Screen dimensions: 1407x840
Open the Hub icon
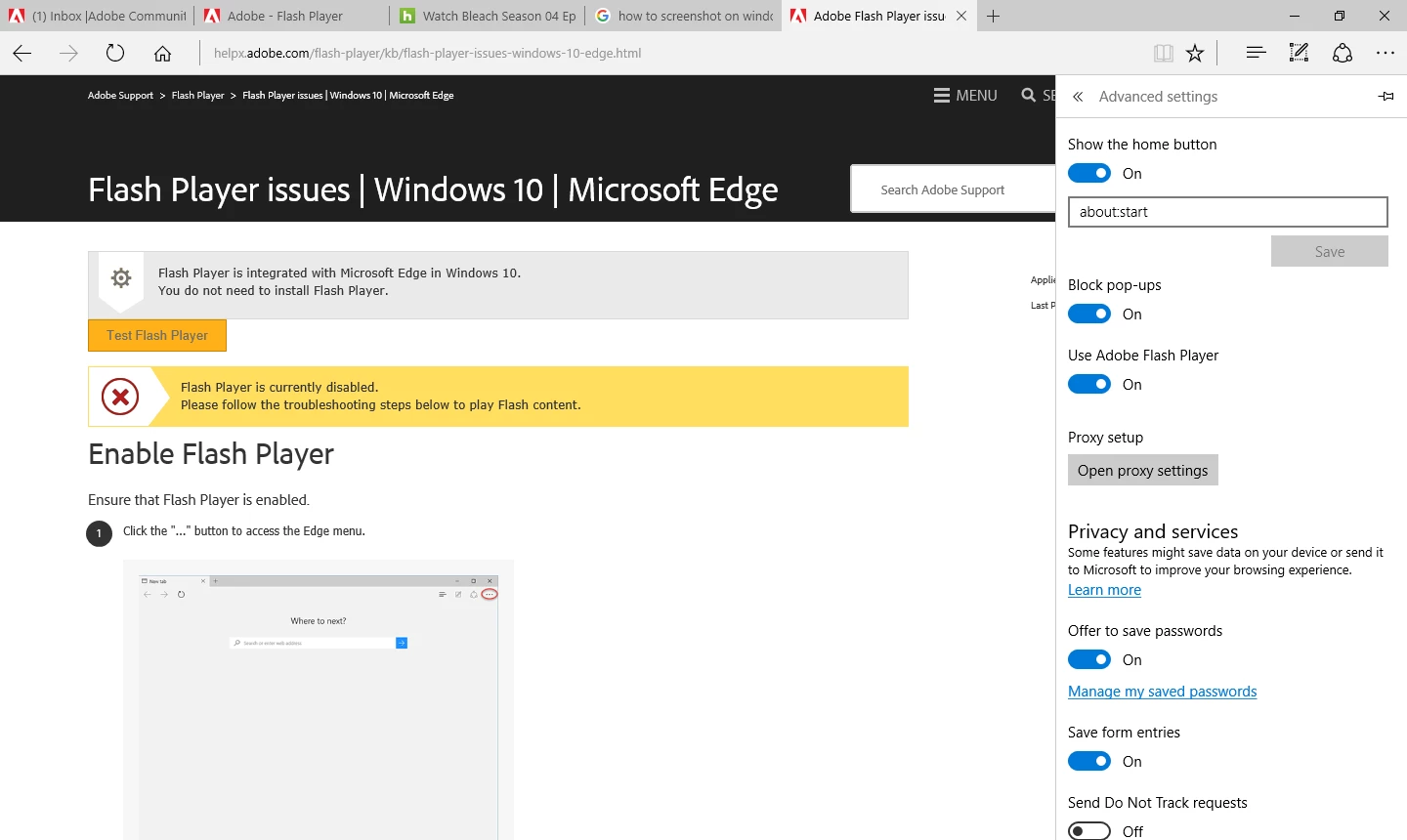[x=1256, y=53]
